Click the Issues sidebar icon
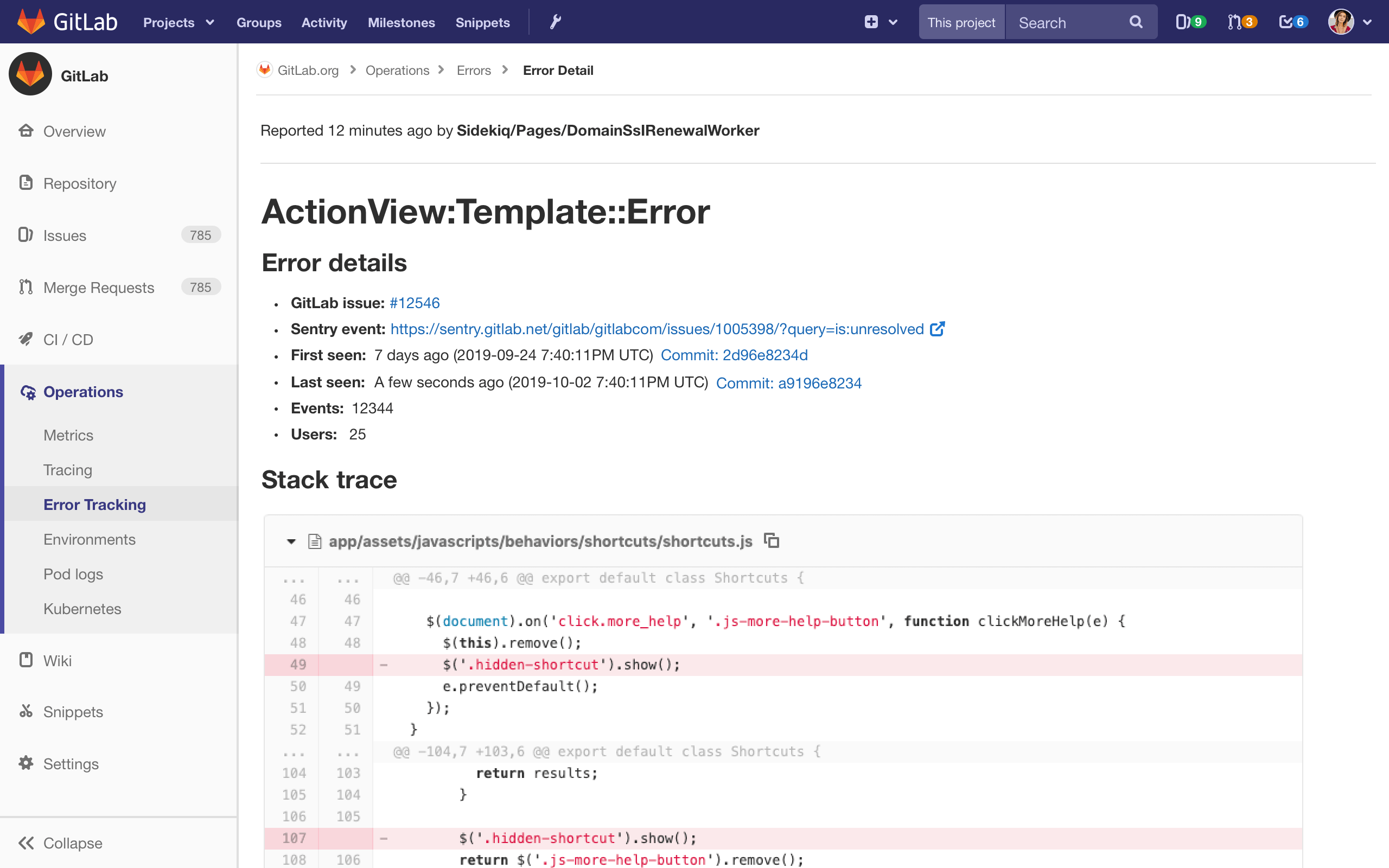The height and width of the screenshot is (868, 1389). (x=26, y=235)
